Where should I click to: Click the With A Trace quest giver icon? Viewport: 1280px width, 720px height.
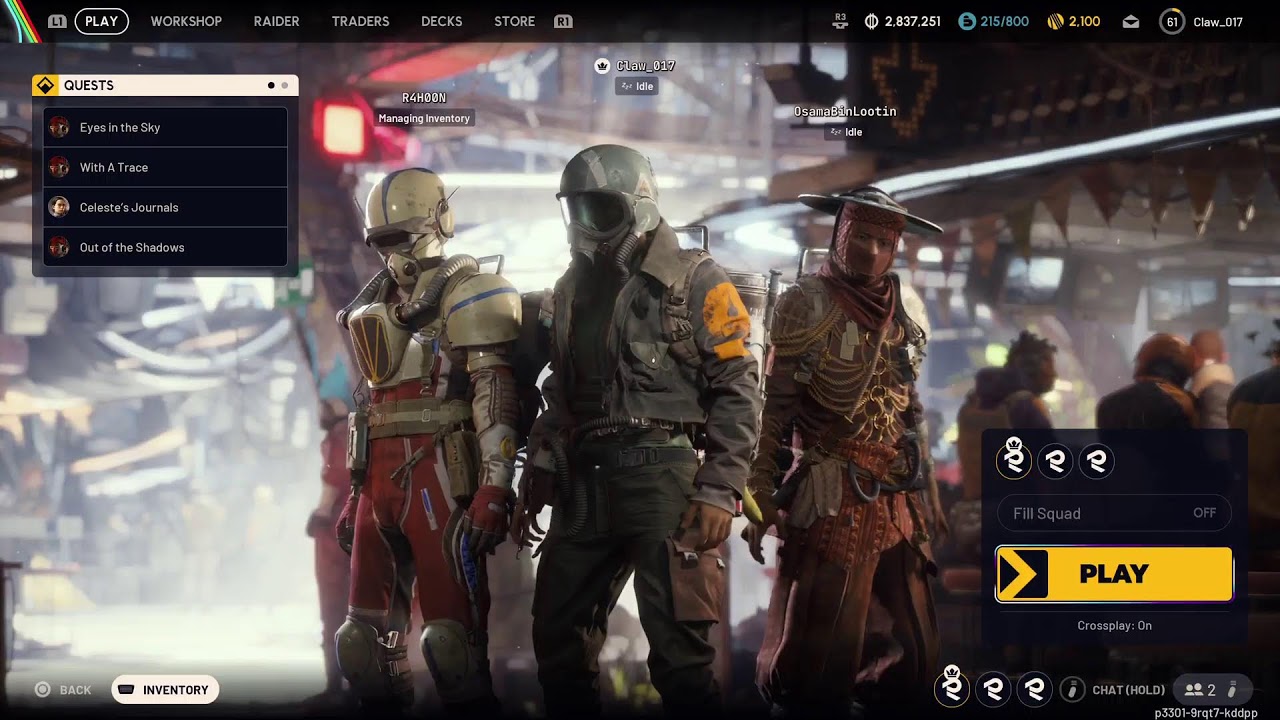point(59,167)
